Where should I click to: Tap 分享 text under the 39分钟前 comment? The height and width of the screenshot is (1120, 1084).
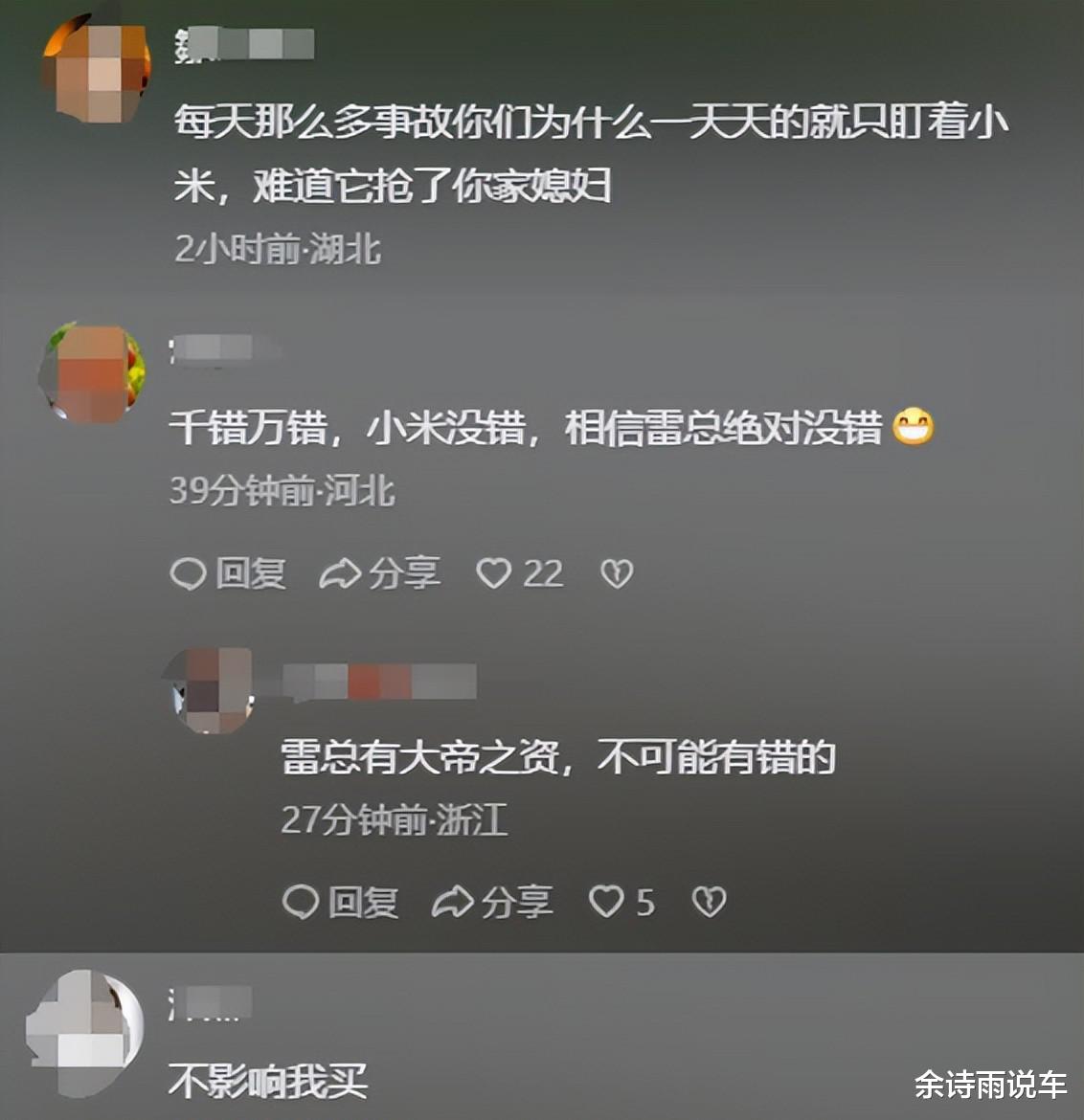[404, 573]
